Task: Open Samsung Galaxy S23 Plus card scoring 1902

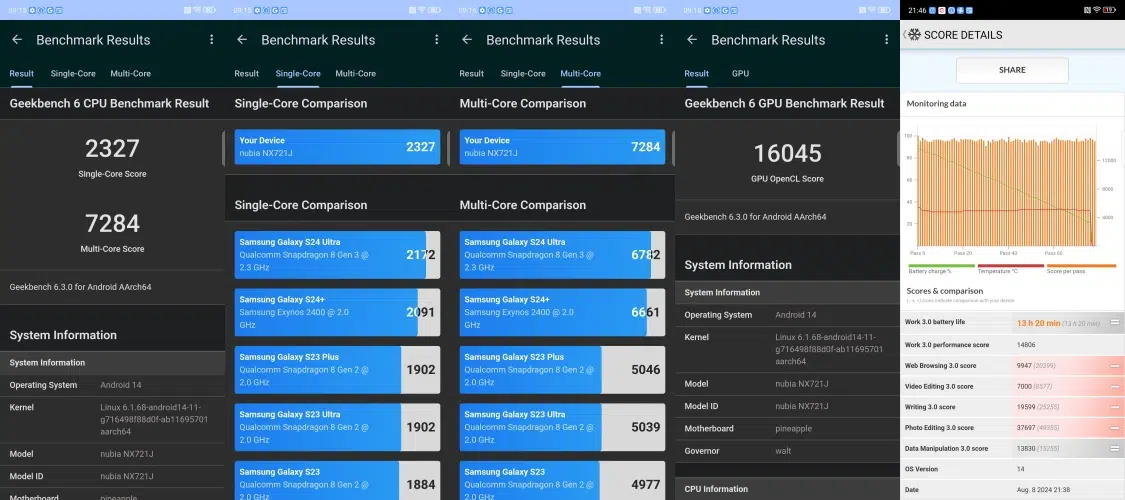Action: click(337, 369)
